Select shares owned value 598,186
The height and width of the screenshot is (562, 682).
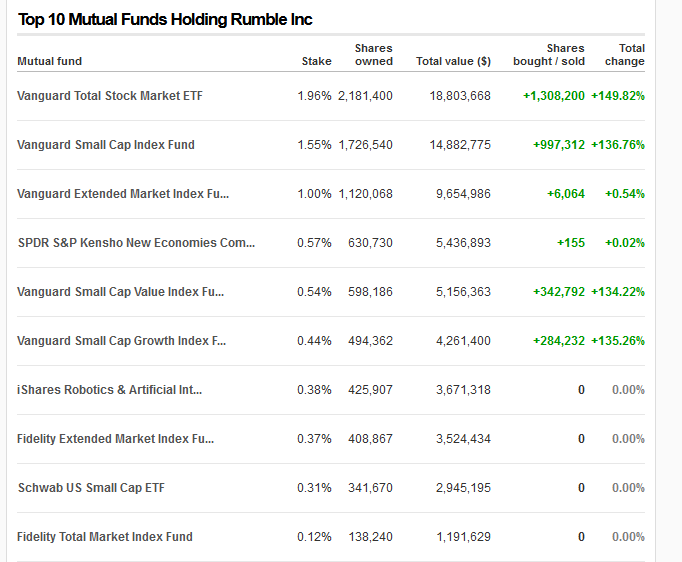[370, 292]
